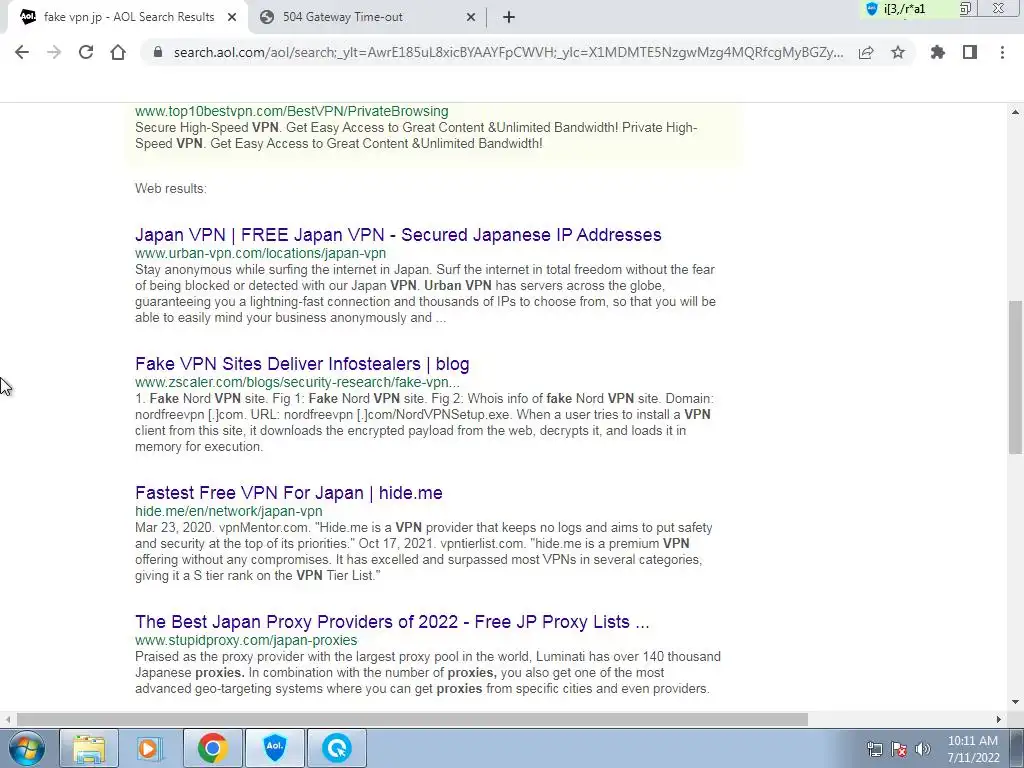The height and width of the screenshot is (768, 1024).
Task: Open a new browser tab
Action: click(509, 17)
